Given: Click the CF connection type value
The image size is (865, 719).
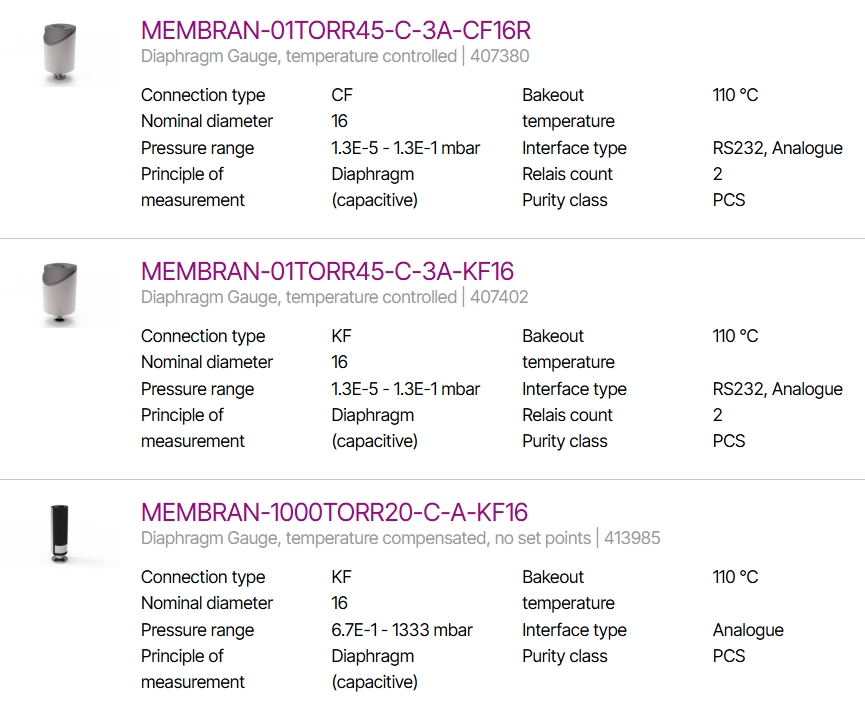Looking at the screenshot, I should coord(341,95).
